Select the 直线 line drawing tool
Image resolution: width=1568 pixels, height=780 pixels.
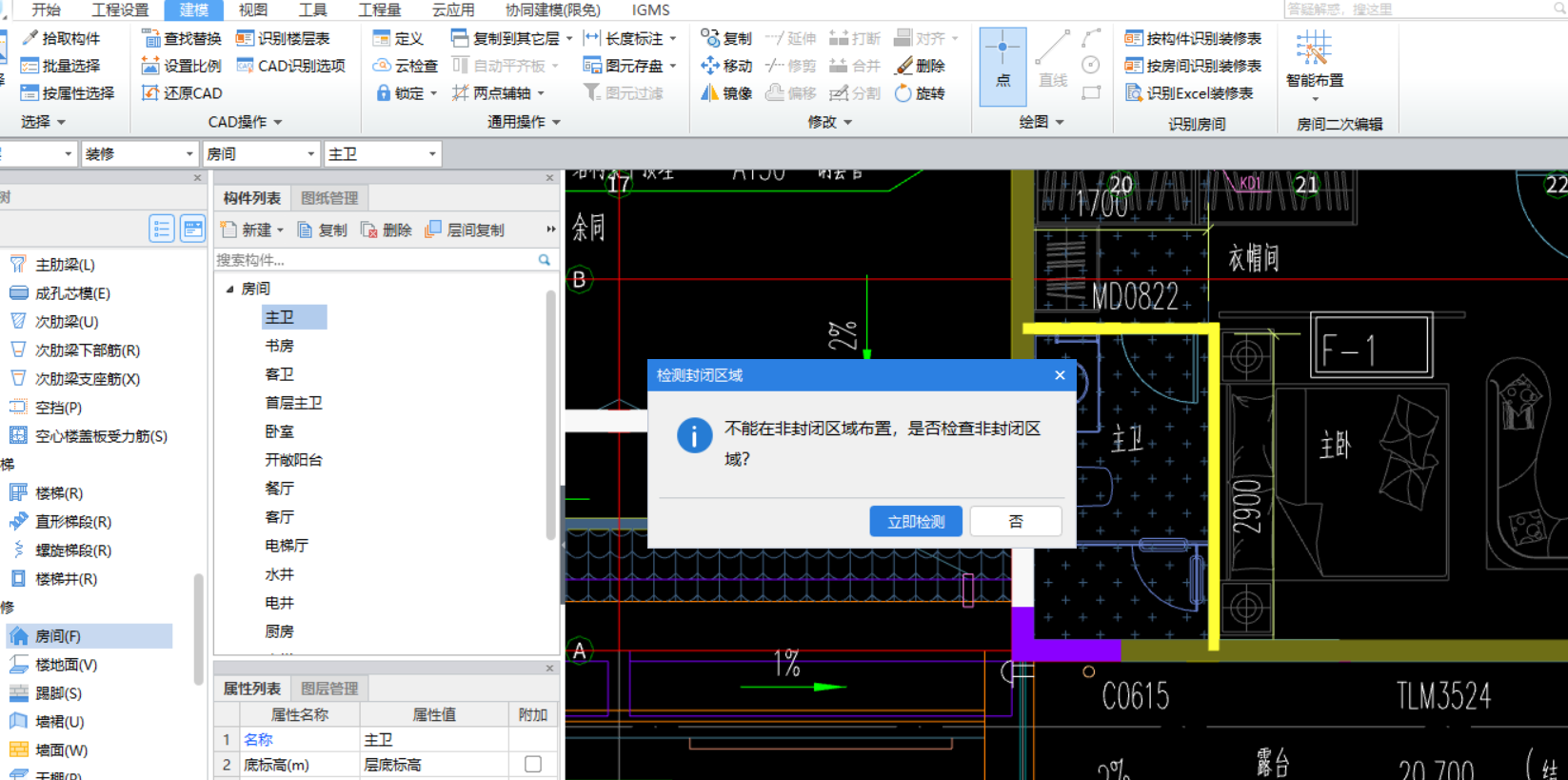point(1053,60)
